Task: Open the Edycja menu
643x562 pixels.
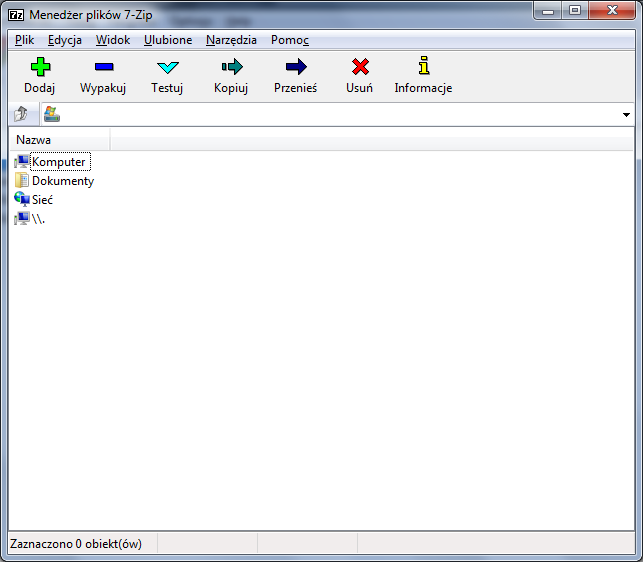Action: click(x=65, y=40)
